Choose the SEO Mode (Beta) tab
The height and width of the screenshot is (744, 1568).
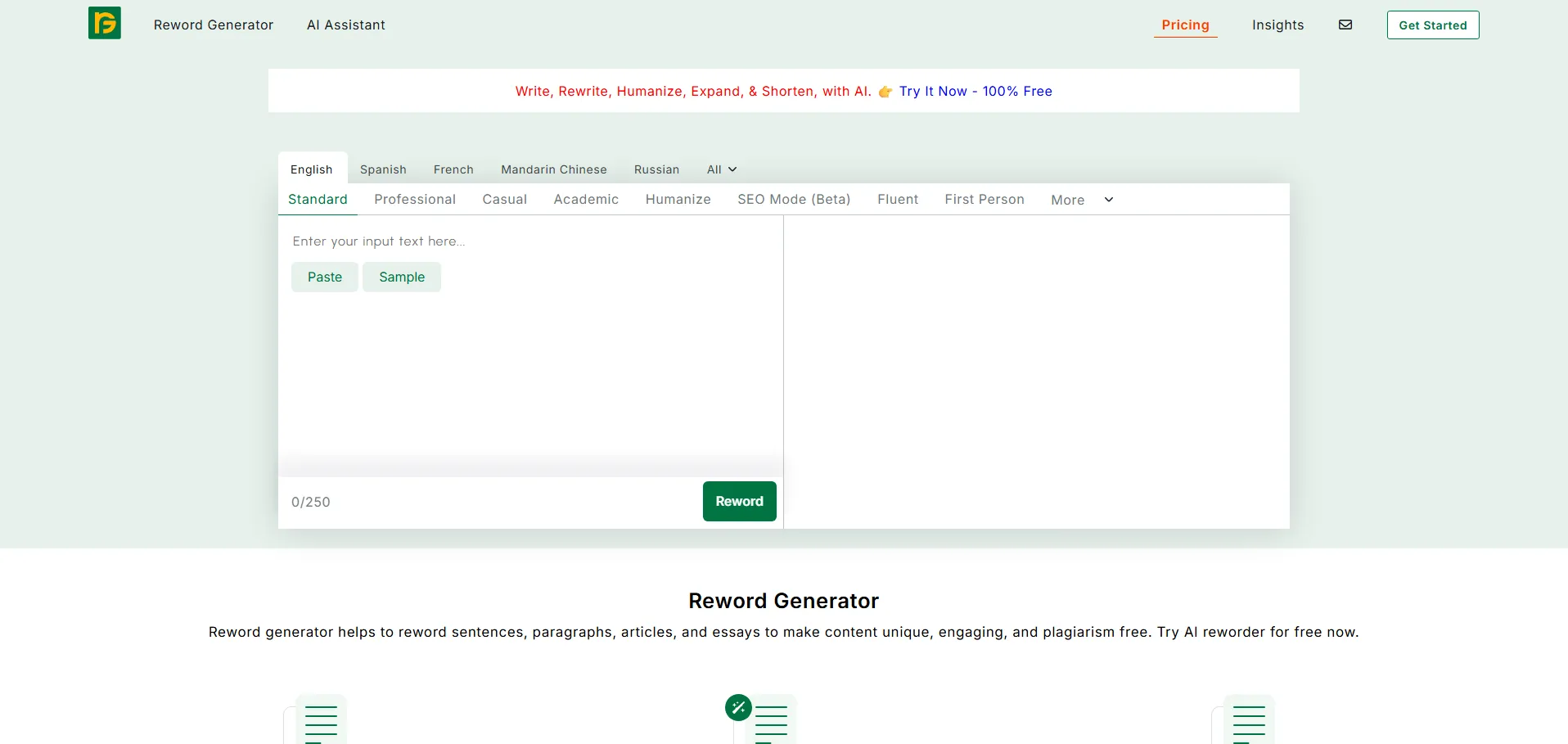tap(794, 200)
